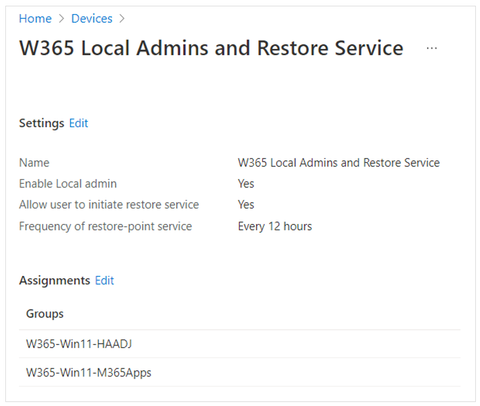This screenshot has height=406, width=480.
Task: Open the Home breadcrumb link
Action: [35, 19]
